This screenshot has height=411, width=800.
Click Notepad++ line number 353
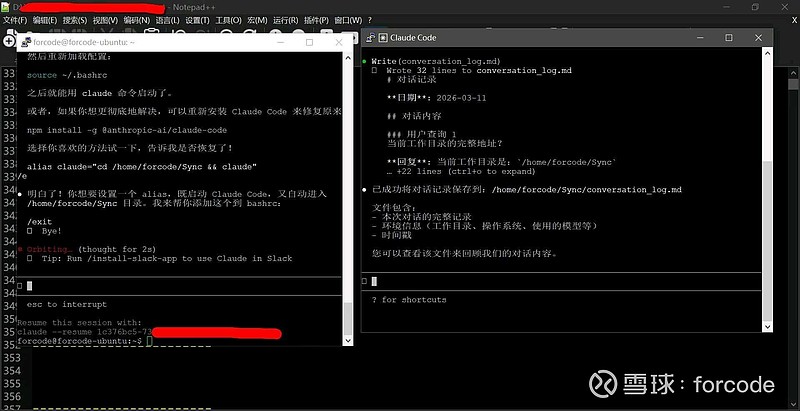[11, 358]
